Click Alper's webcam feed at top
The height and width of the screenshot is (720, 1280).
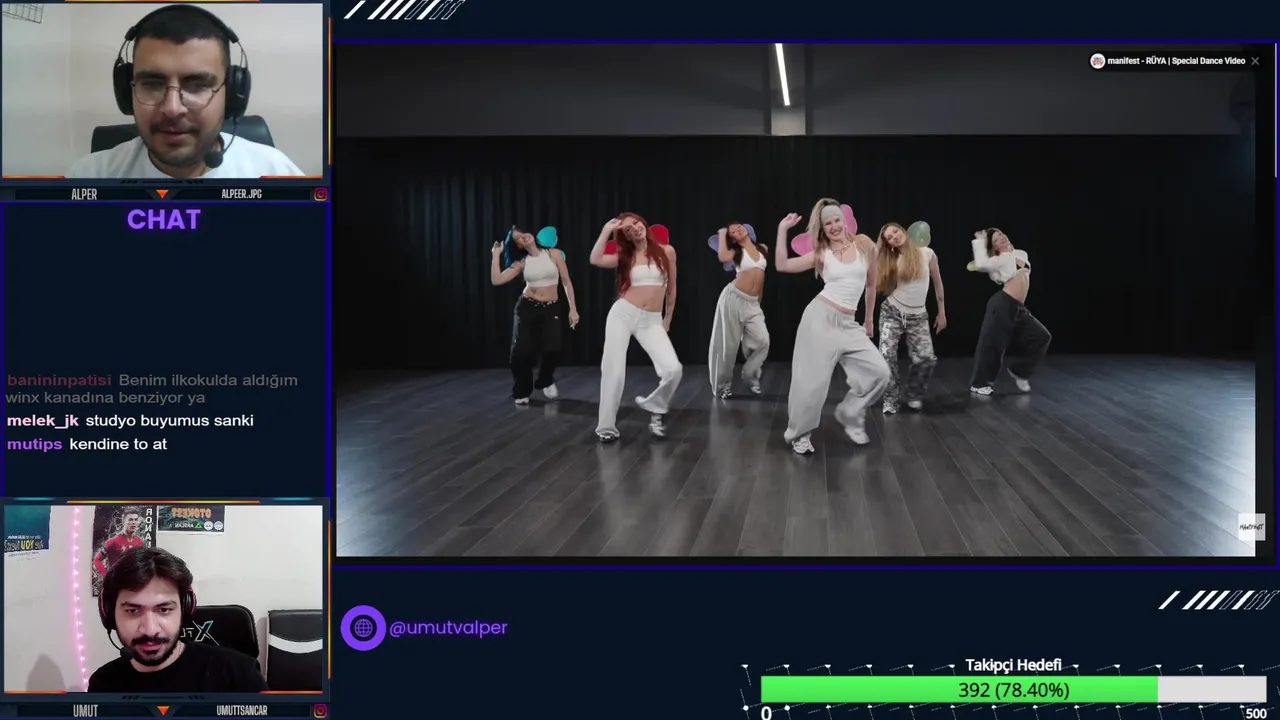162,90
